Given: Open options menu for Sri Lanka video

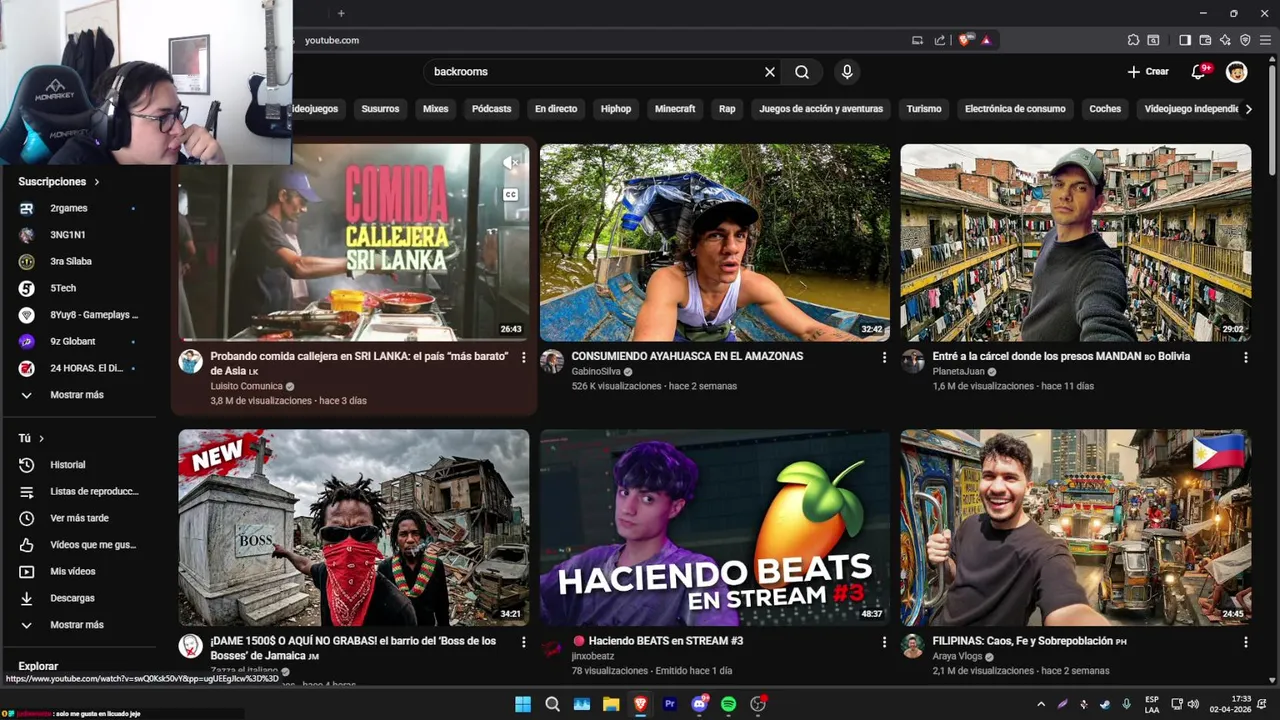Looking at the screenshot, I should click(x=523, y=357).
